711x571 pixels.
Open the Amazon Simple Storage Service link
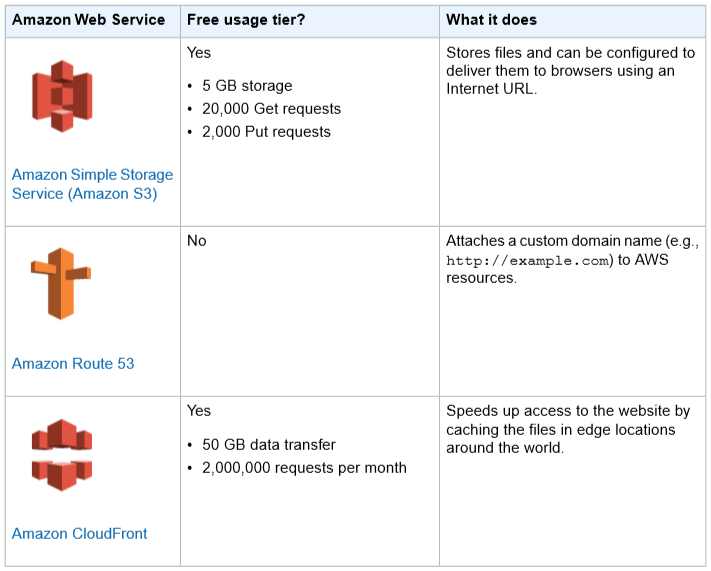pyautogui.click(x=93, y=184)
